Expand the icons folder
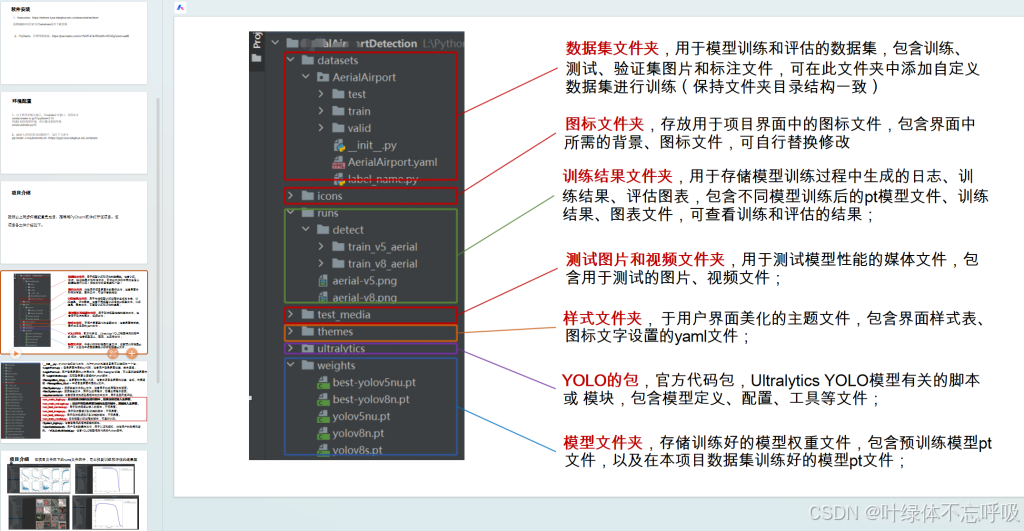Viewport: 1024px width, 531px height. tap(291, 196)
